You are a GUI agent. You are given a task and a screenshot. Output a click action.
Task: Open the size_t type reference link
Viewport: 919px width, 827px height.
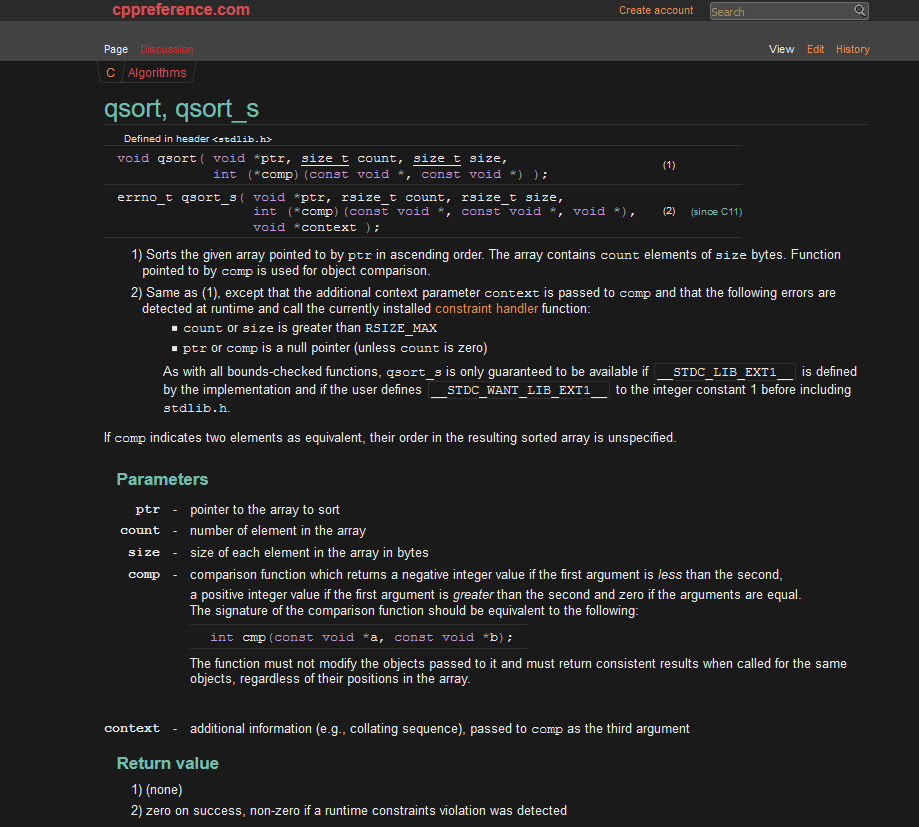[x=324, y=157]
